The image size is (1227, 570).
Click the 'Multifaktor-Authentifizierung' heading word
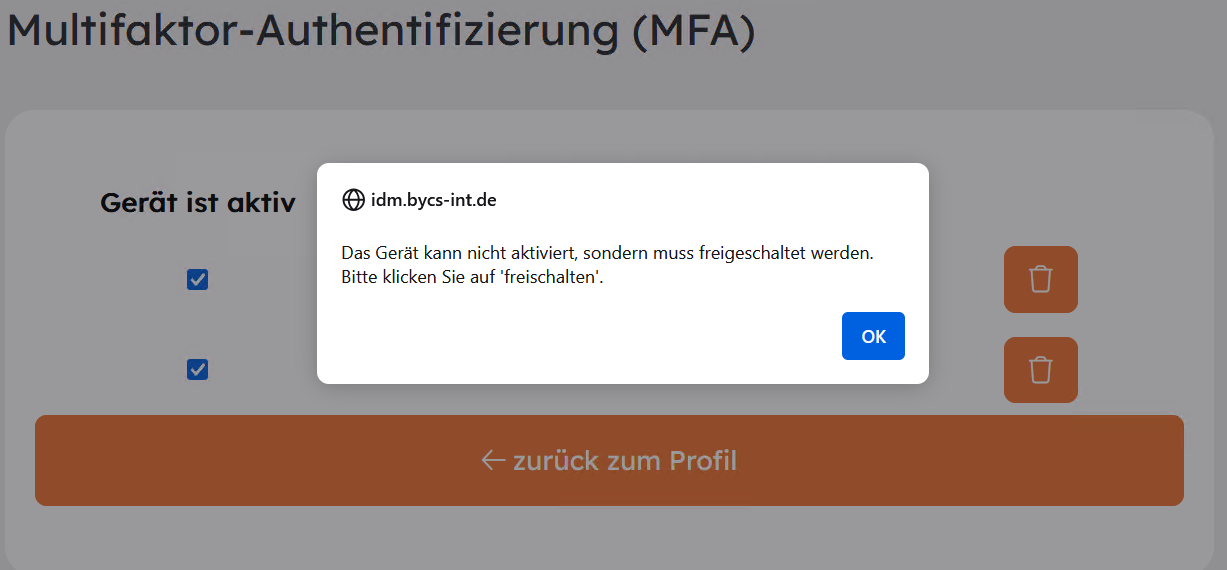point(313,30)
